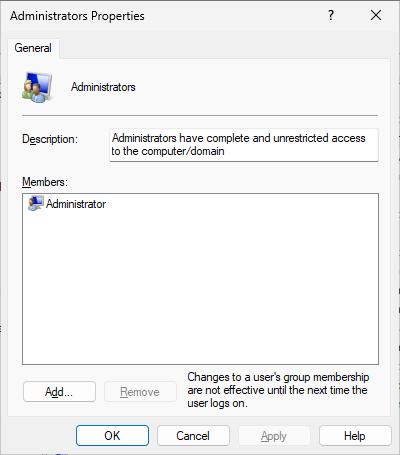Click empty space in the Members list
This screenshot has height=455, width=400.
[200, 287]
